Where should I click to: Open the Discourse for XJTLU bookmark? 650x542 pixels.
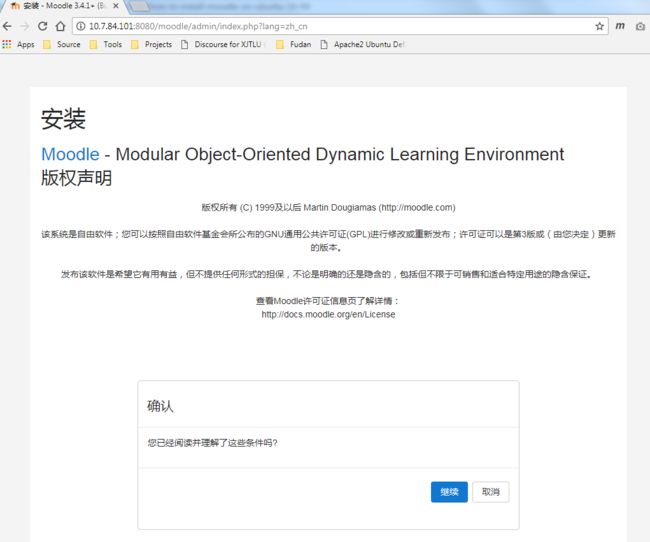222,44
